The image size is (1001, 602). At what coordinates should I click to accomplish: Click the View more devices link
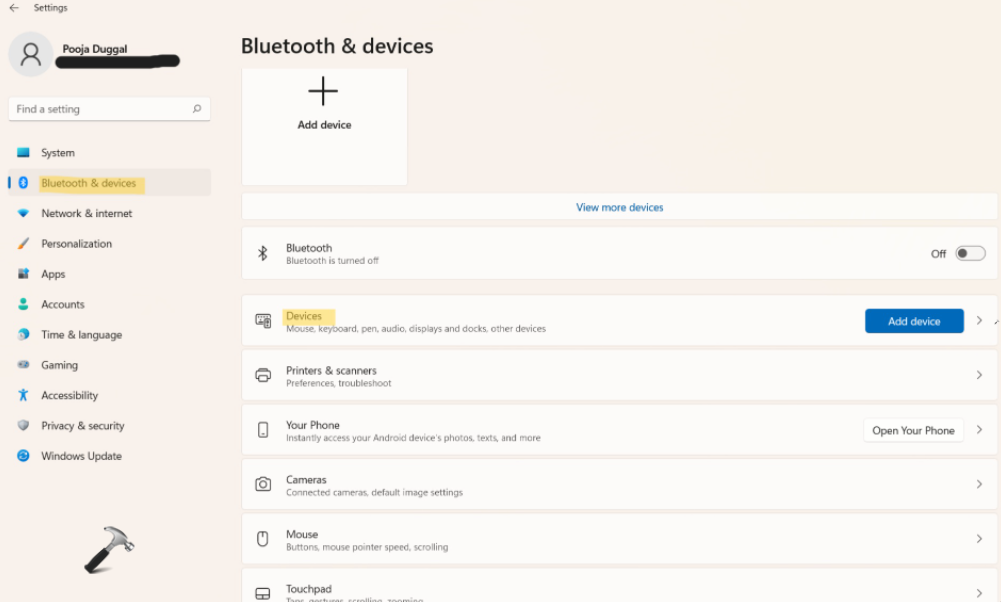tap(619, 208)
